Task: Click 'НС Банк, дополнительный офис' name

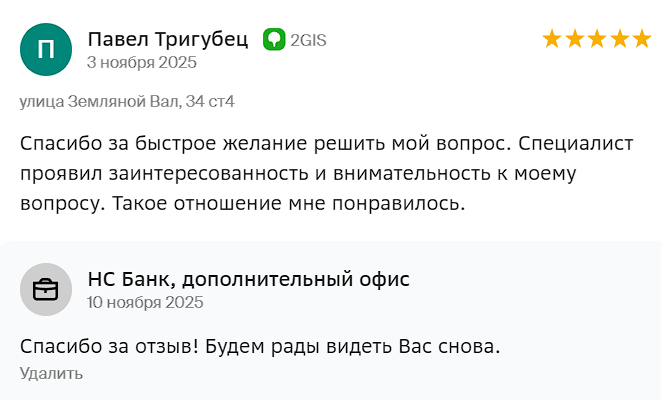Action: point(248,279)
